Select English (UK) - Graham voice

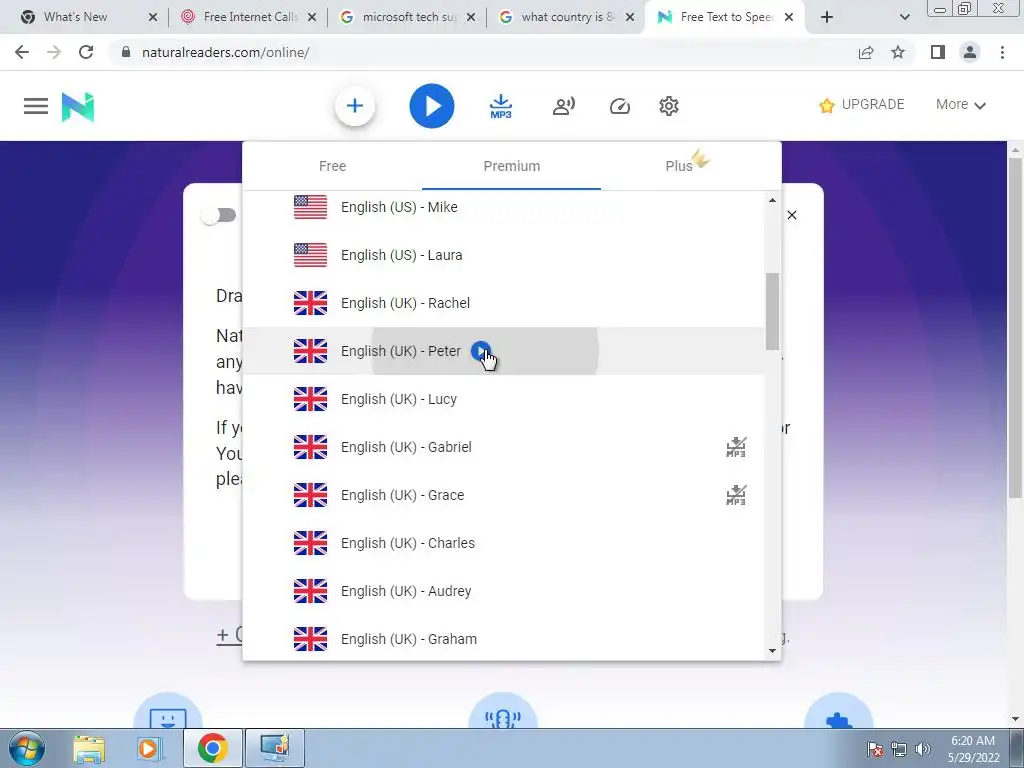point(503,639)
